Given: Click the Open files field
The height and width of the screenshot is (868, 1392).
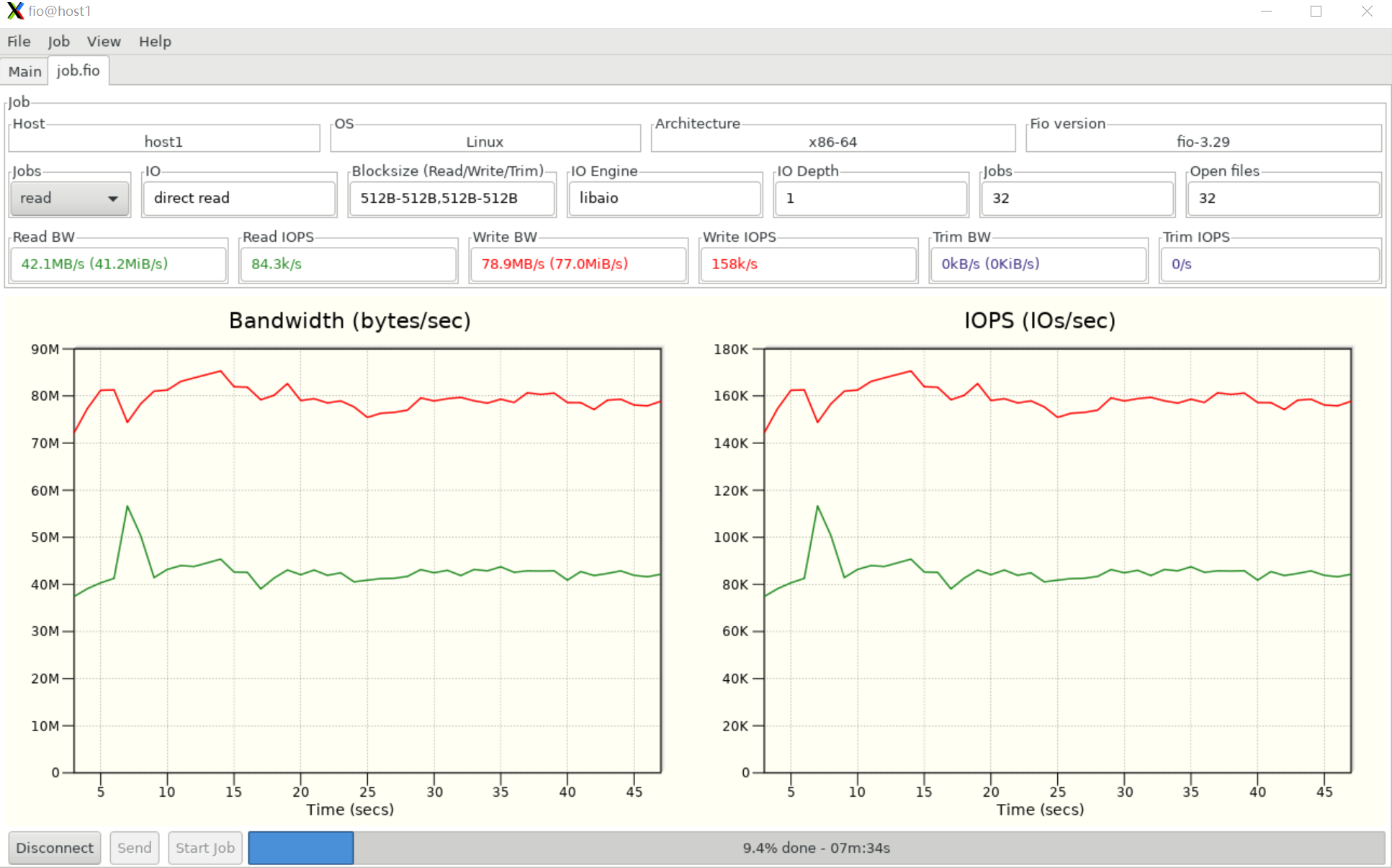Looking at the screenshot, I should (x=1283, y=198).
